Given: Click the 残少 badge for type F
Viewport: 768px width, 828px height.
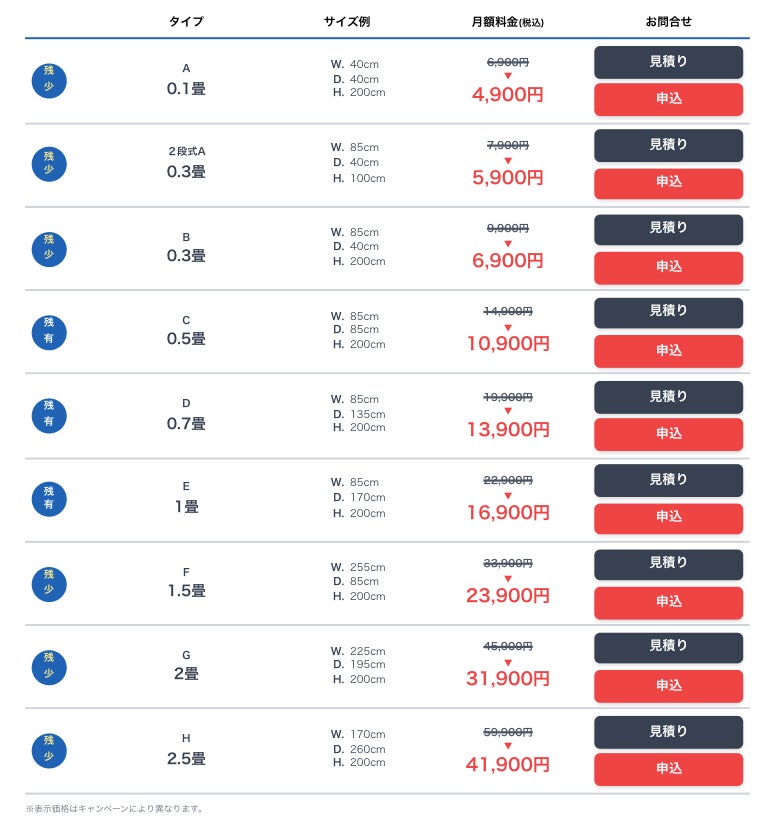Looking at the screenshot, I should 49,582.
